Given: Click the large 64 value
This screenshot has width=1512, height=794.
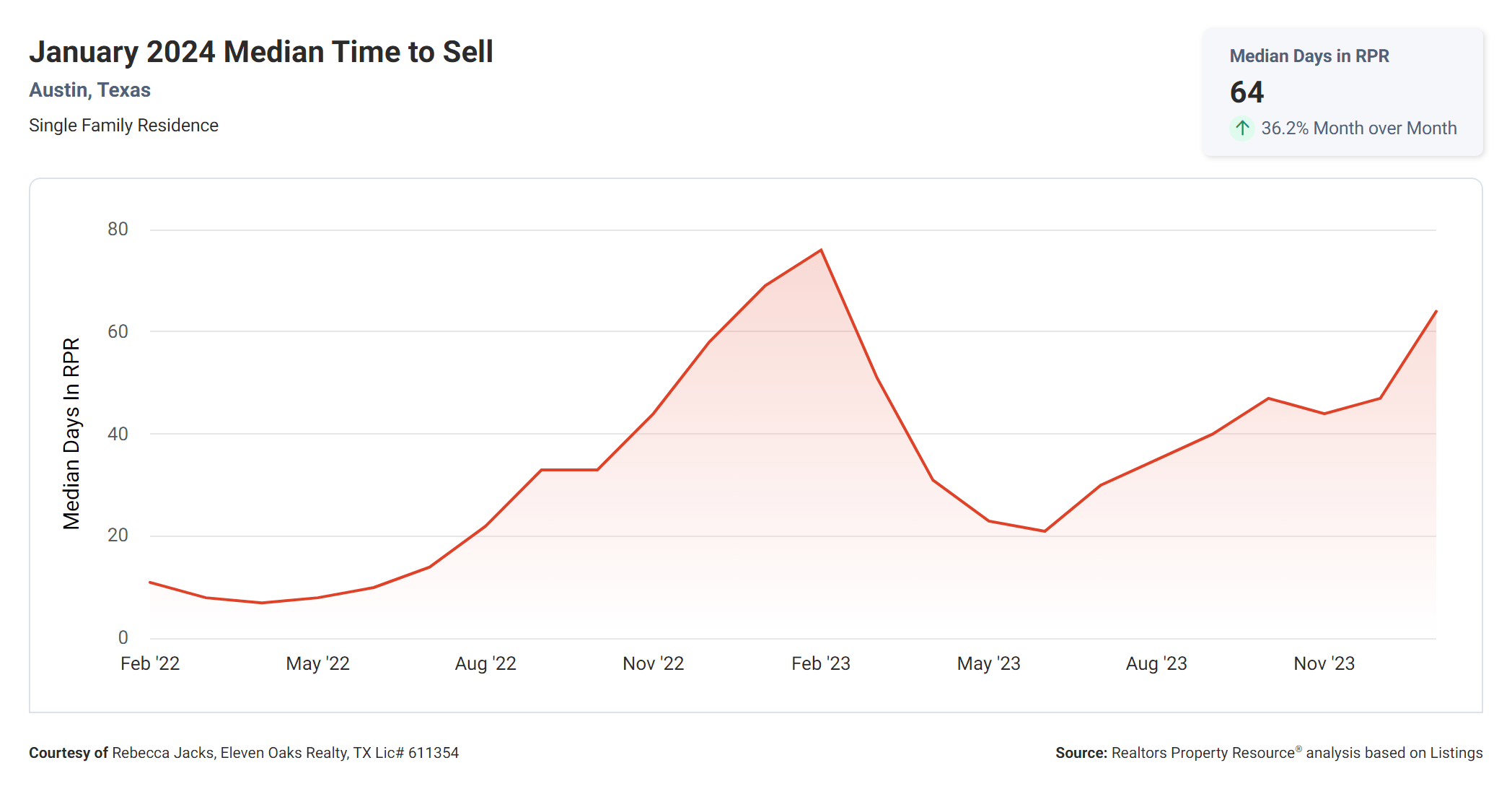Looking at the screenshot, I should (1247, 92).
